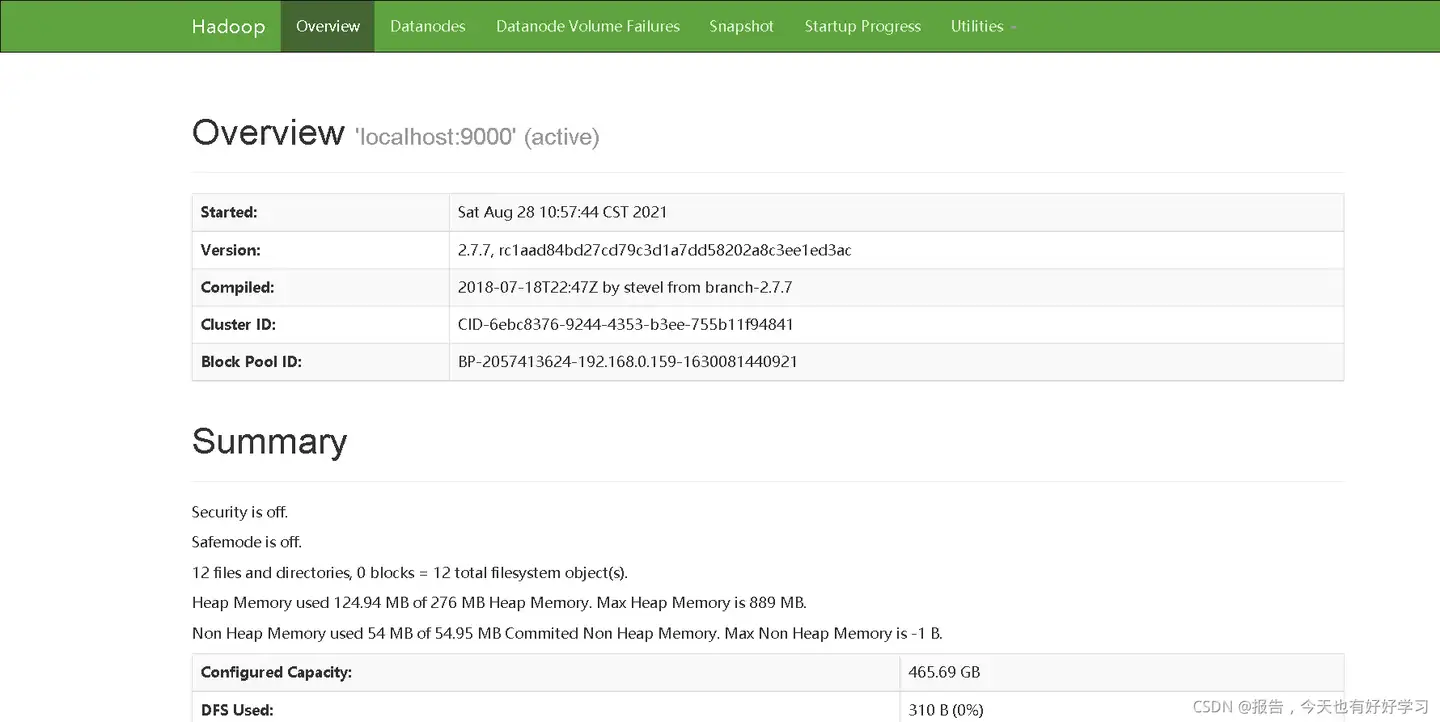Open the Datanode Volume Failures page
The height and width of the screenshot is (722, 1440).
point(588,26)
